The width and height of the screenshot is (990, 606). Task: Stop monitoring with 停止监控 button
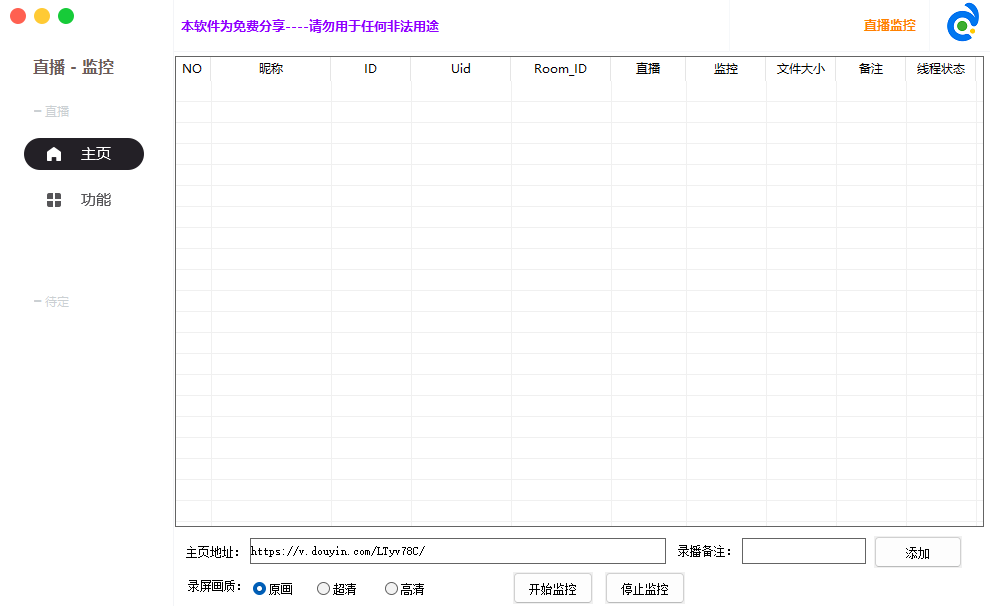click(644, 589)
